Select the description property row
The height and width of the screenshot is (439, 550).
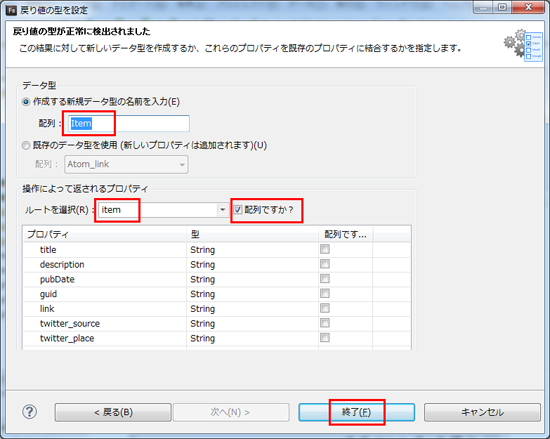tap(217, 264)
